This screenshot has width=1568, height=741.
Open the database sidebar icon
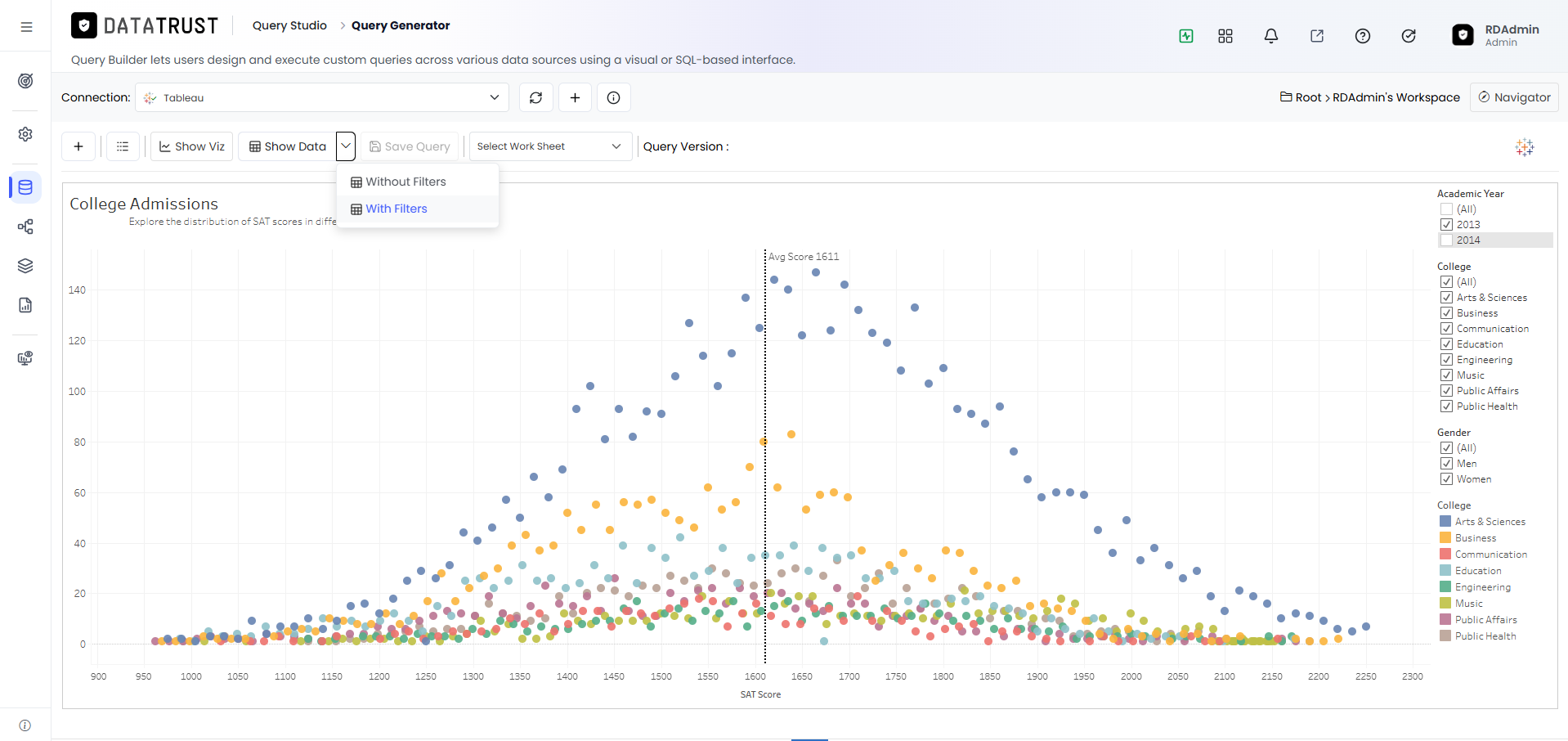(25, 187)
